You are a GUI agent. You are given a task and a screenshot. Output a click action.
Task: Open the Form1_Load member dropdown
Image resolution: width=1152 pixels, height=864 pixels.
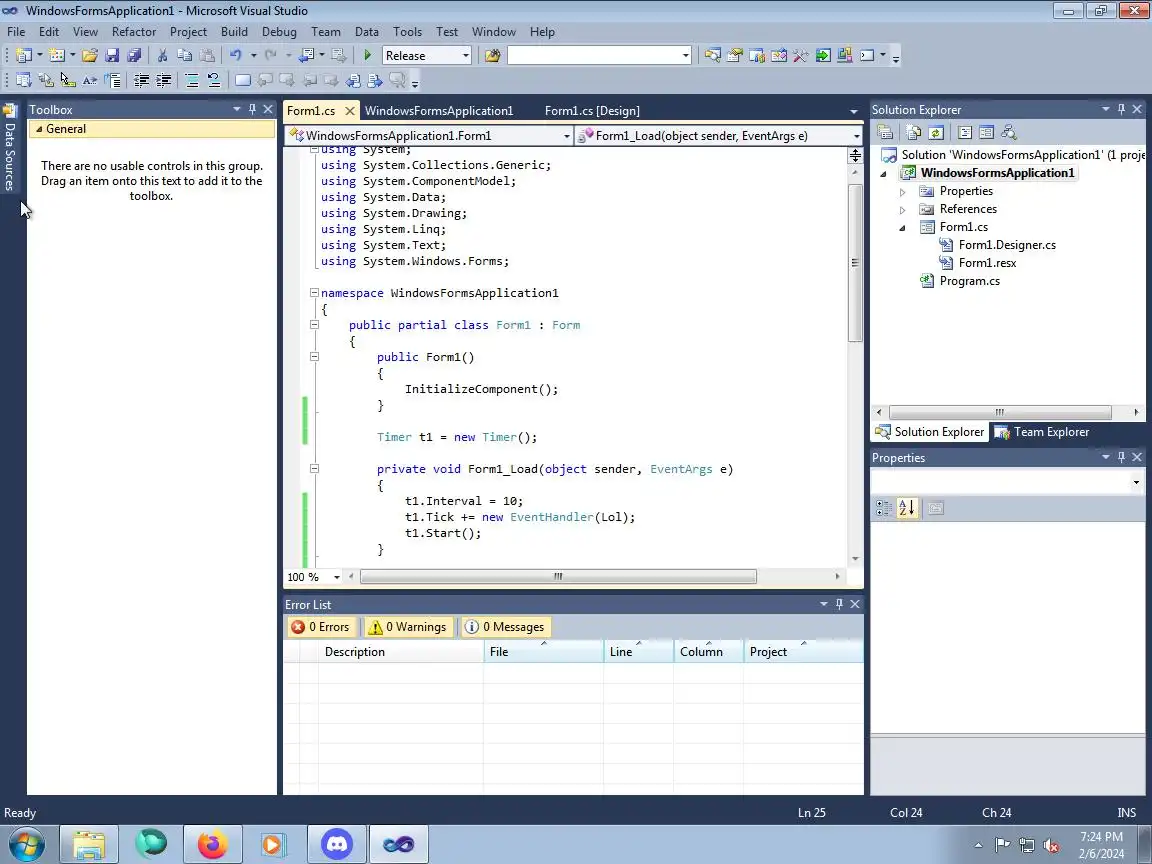(x=856, y=136)
